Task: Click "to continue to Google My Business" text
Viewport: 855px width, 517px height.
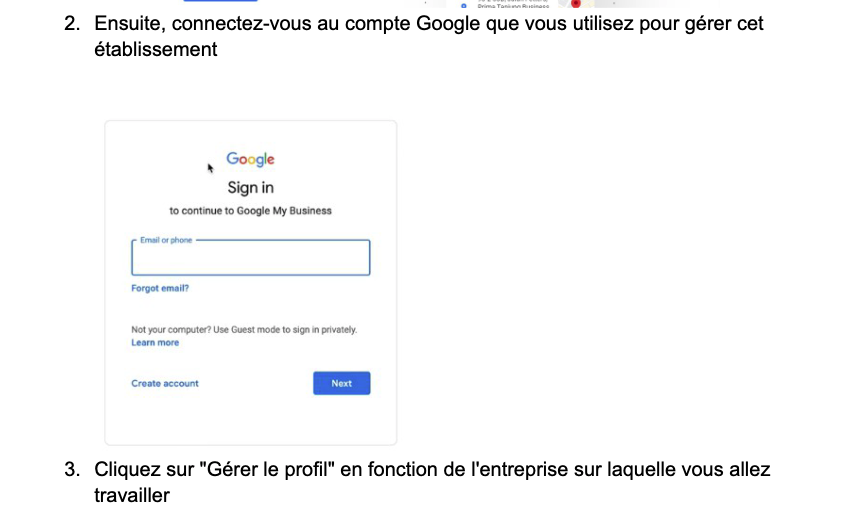Action: click(x=250, y=211)
